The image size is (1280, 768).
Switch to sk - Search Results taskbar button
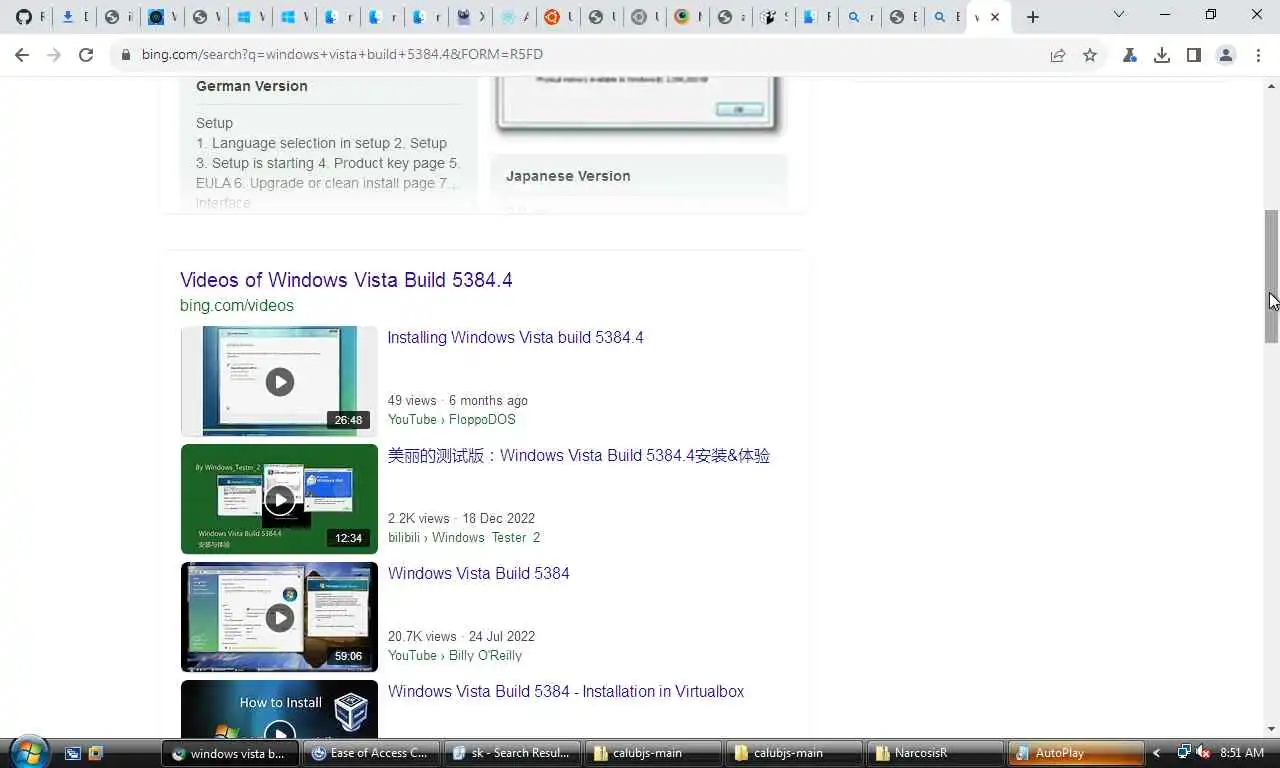[512, 753]
